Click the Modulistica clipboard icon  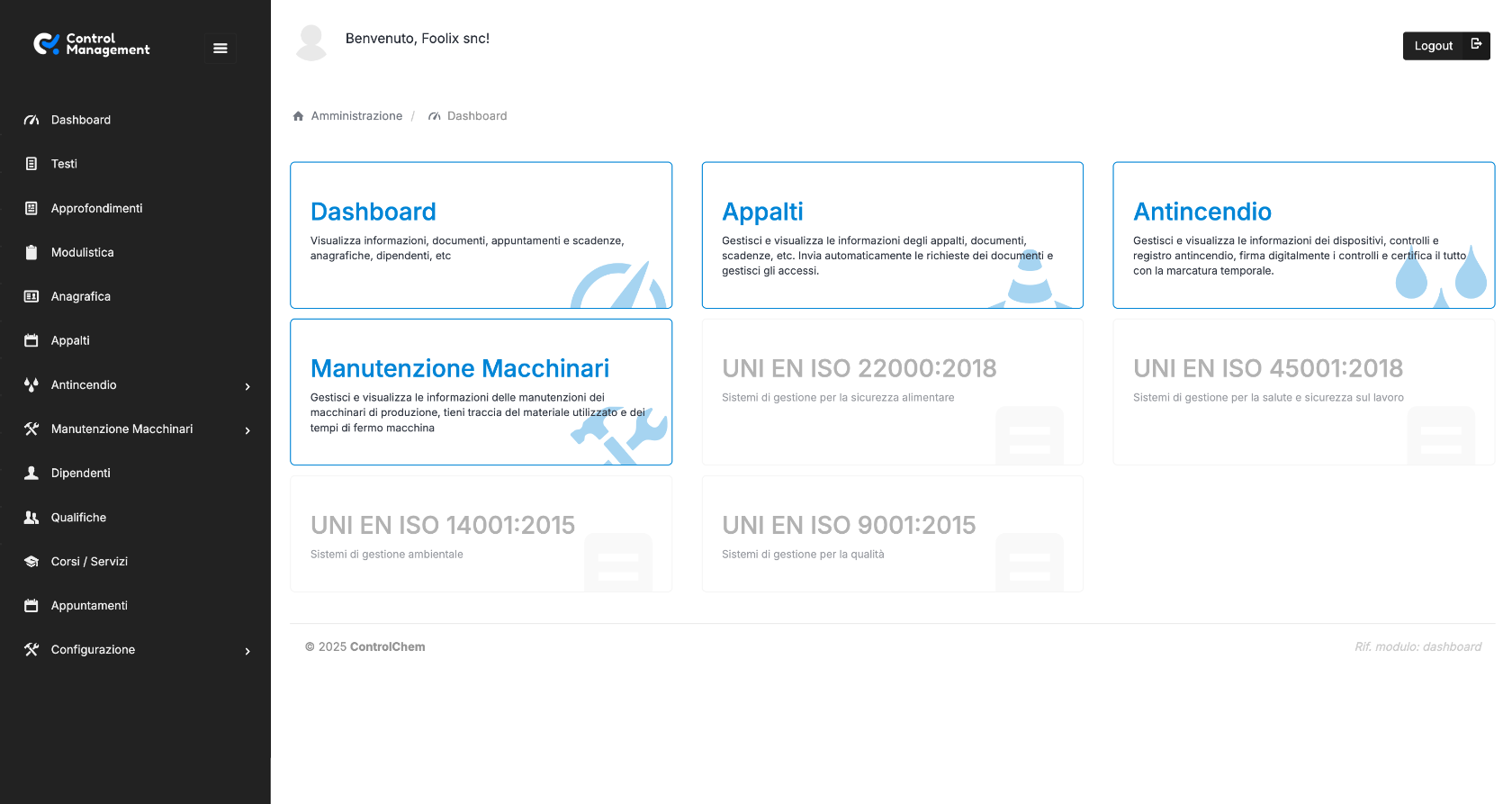31,252
